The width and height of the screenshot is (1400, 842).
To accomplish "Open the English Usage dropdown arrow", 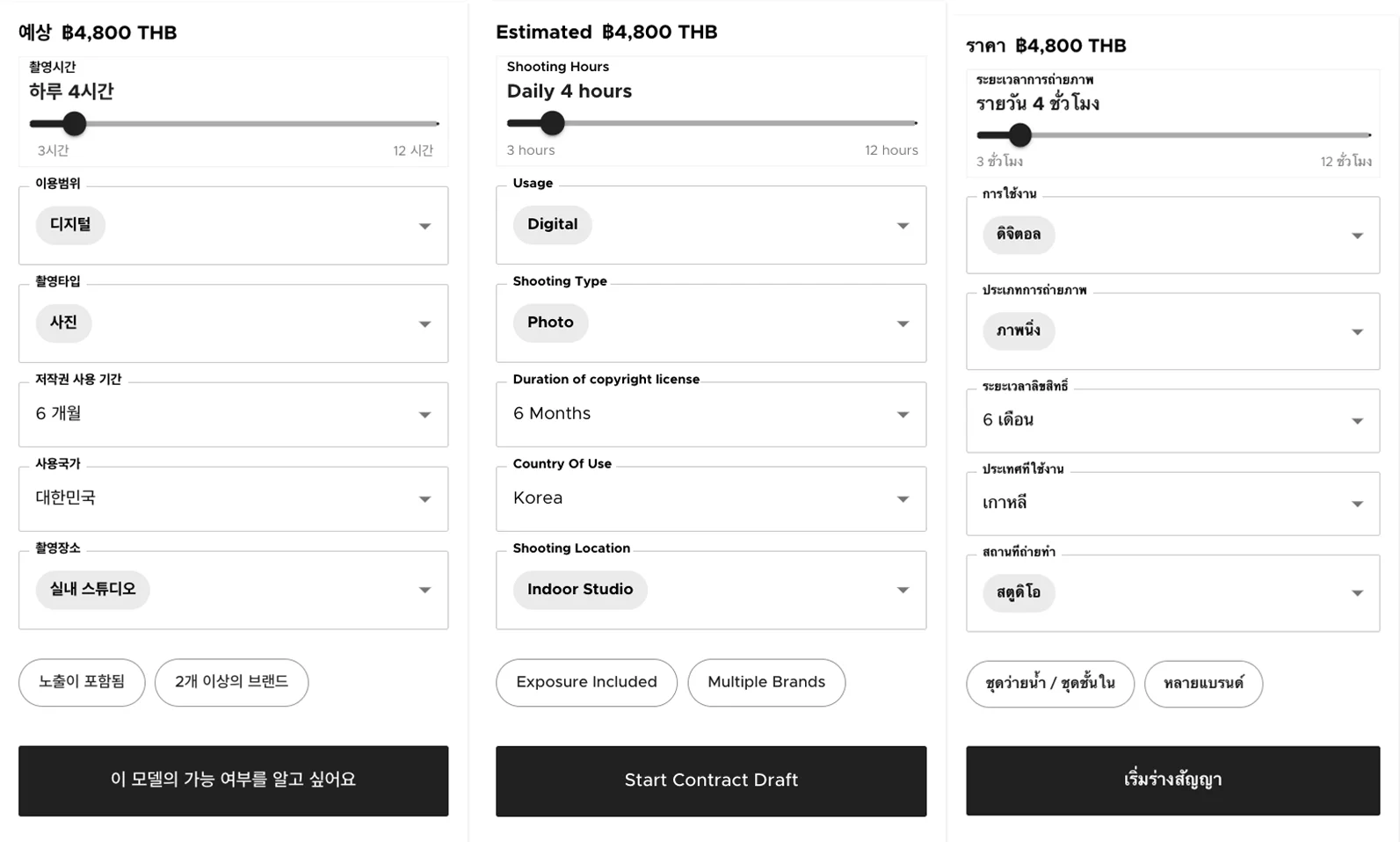I will [x=903, y=226].
